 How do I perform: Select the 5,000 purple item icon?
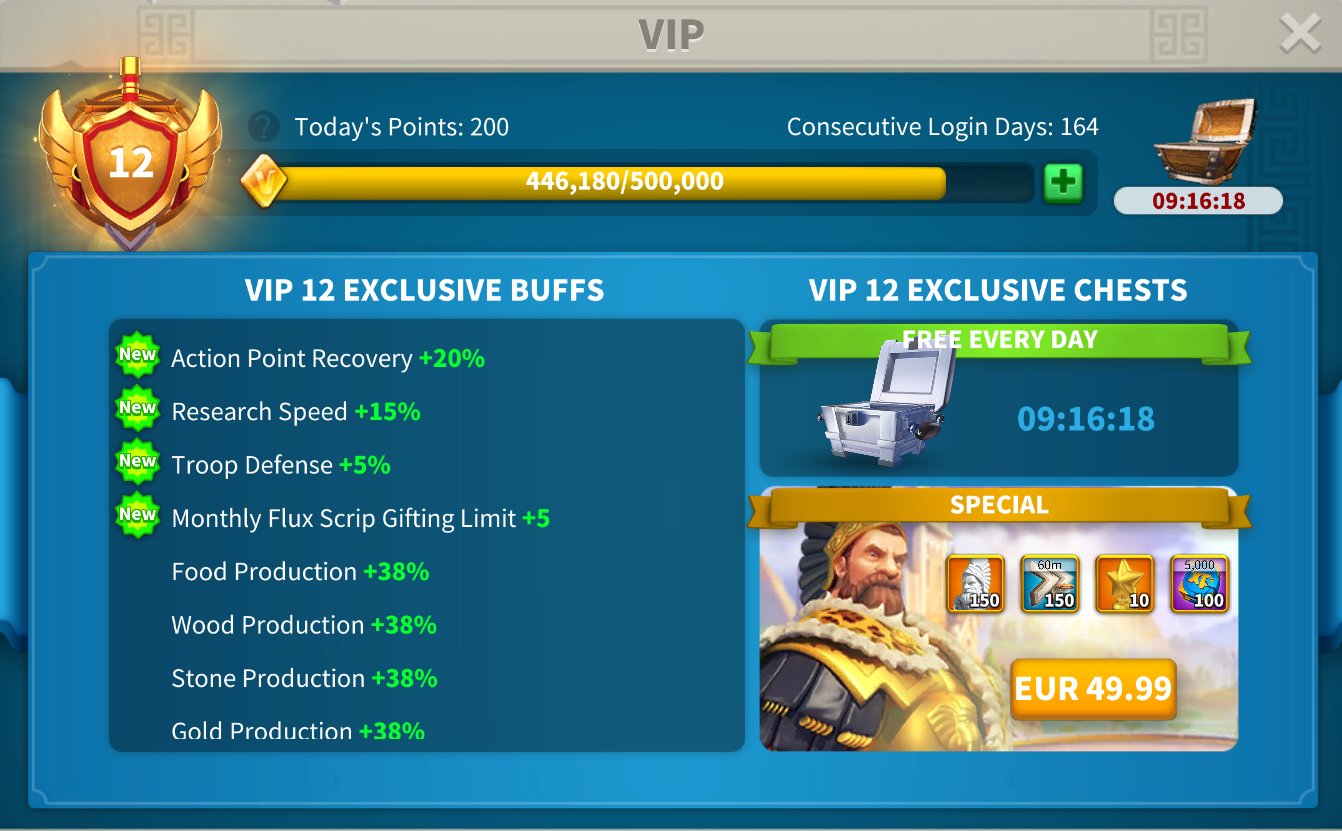point(1199,584)
